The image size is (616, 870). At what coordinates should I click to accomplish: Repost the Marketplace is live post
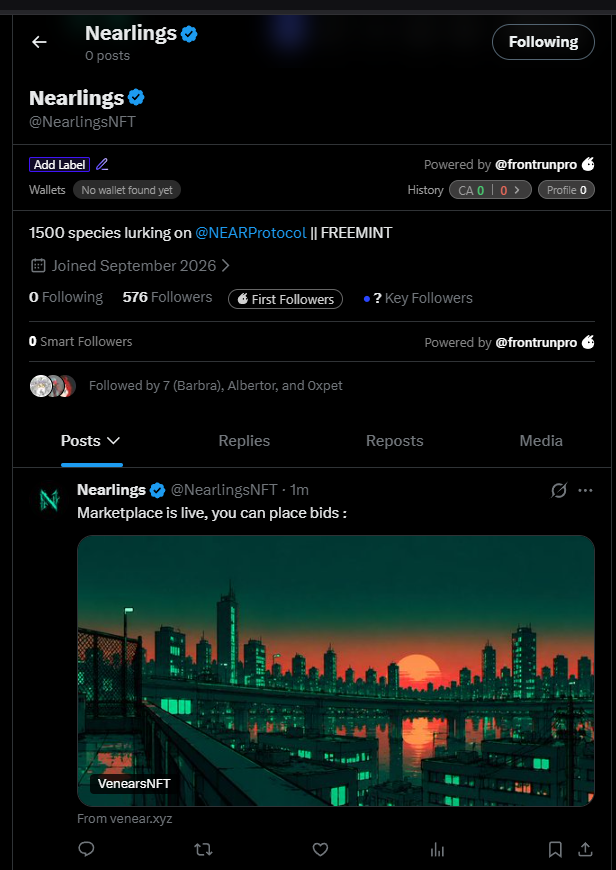click(x=203, y=849)
